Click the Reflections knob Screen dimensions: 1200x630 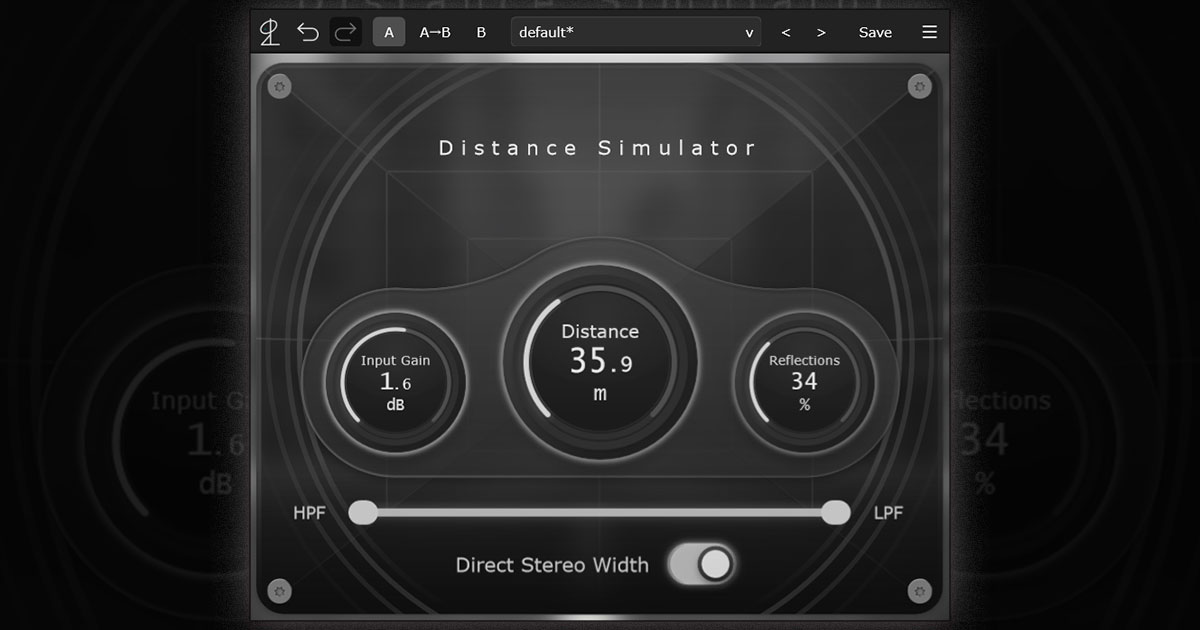(x=804, y=382)
